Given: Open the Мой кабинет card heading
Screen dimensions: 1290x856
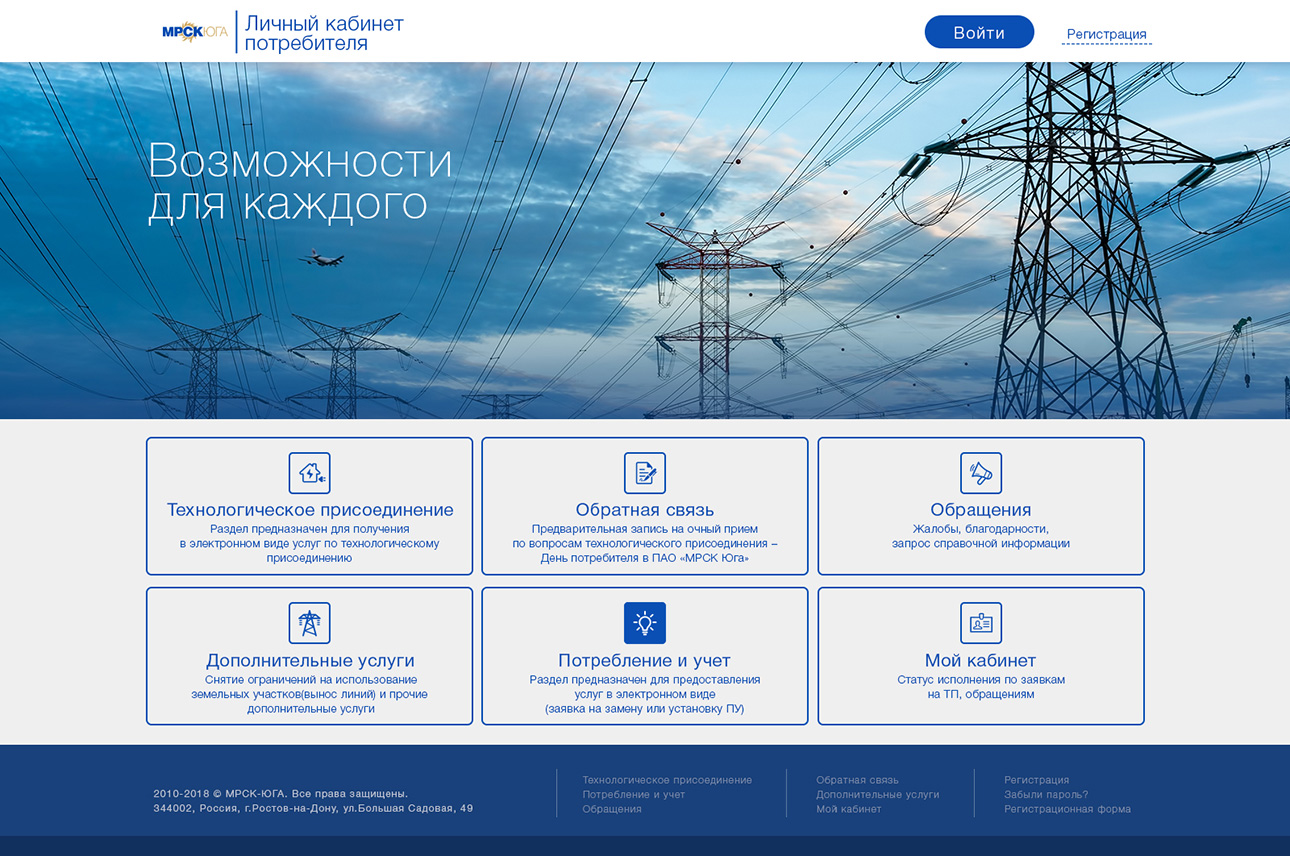Looking at the screenshot, I should (981, 660).
